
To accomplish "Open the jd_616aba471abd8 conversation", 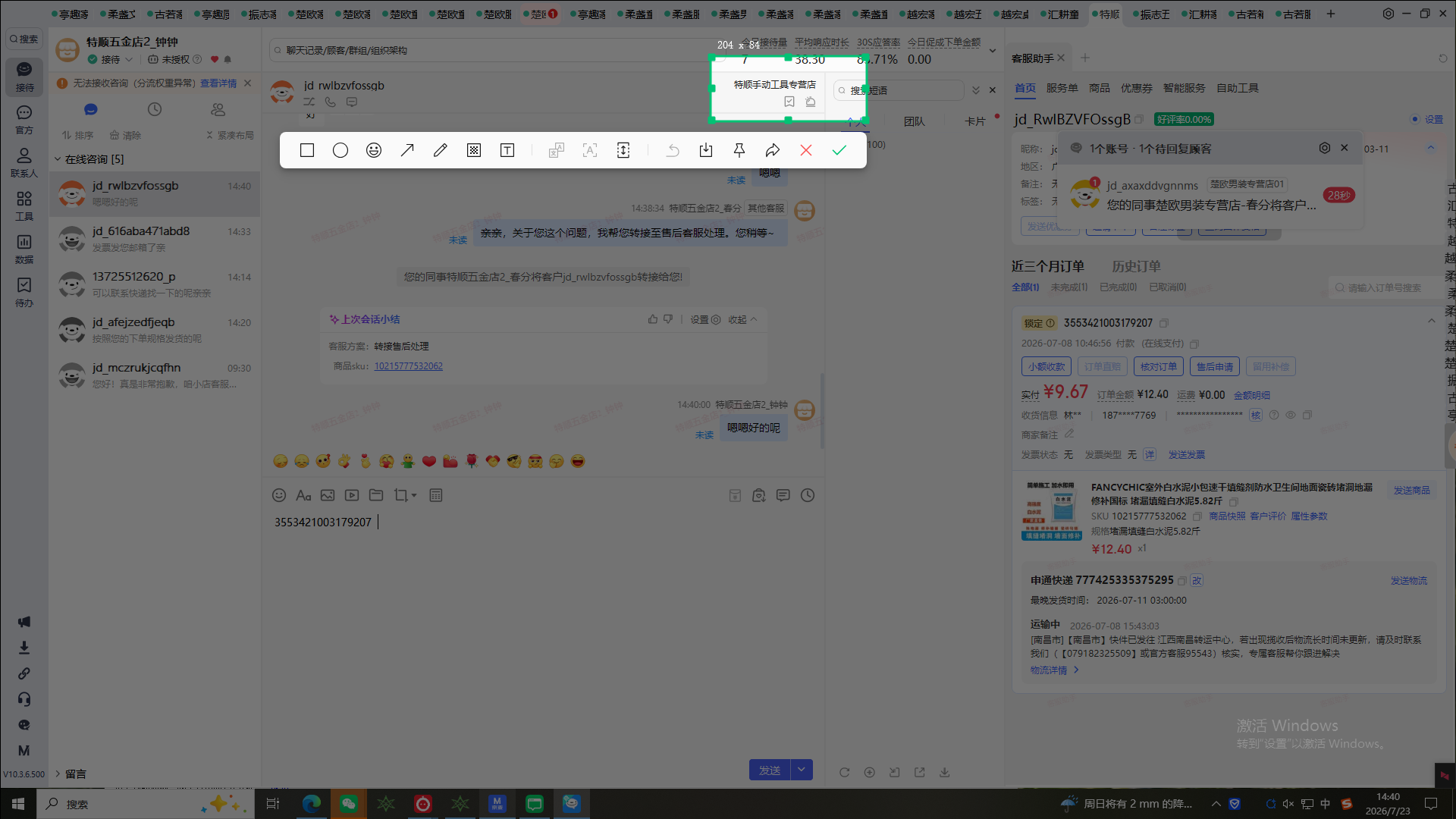I will [x=155, y=239].
